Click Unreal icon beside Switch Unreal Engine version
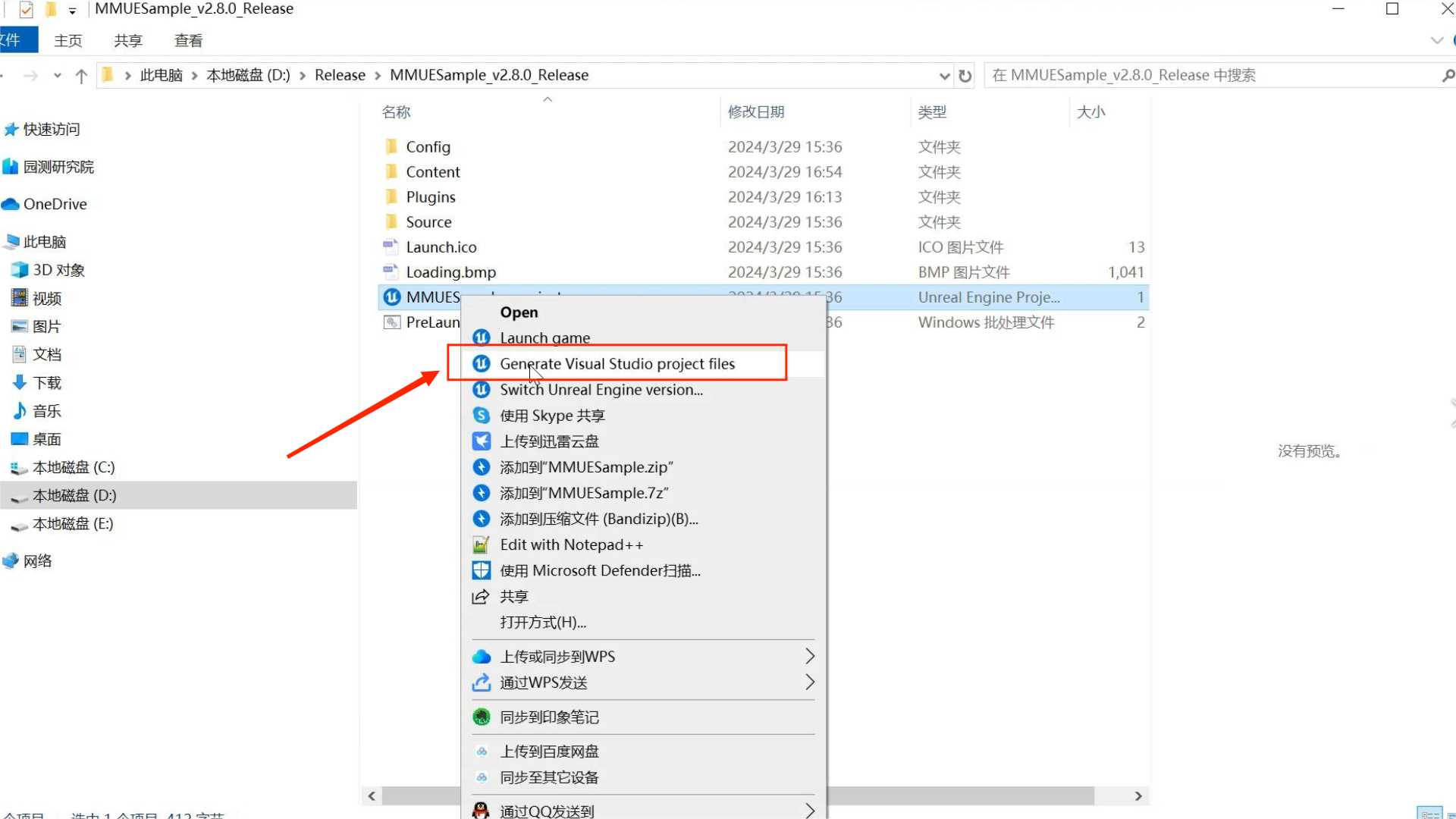Screen dimensions: 1456x819 (482, 390)
